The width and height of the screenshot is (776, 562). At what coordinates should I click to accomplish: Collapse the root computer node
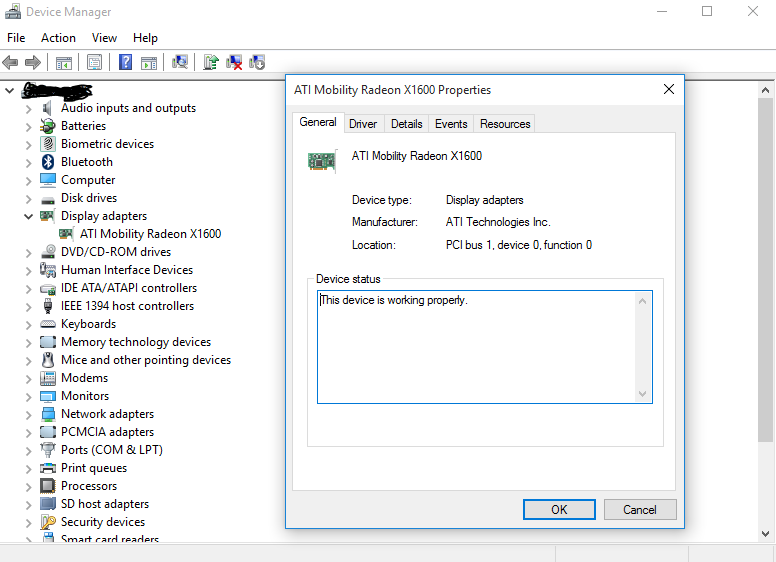[x=9, y=91]
